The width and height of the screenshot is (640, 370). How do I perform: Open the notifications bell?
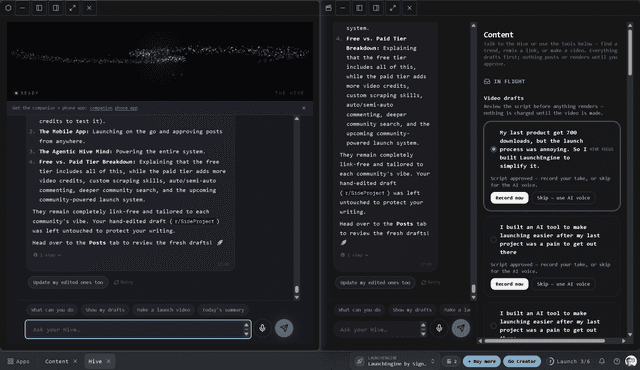click(602, 361)
